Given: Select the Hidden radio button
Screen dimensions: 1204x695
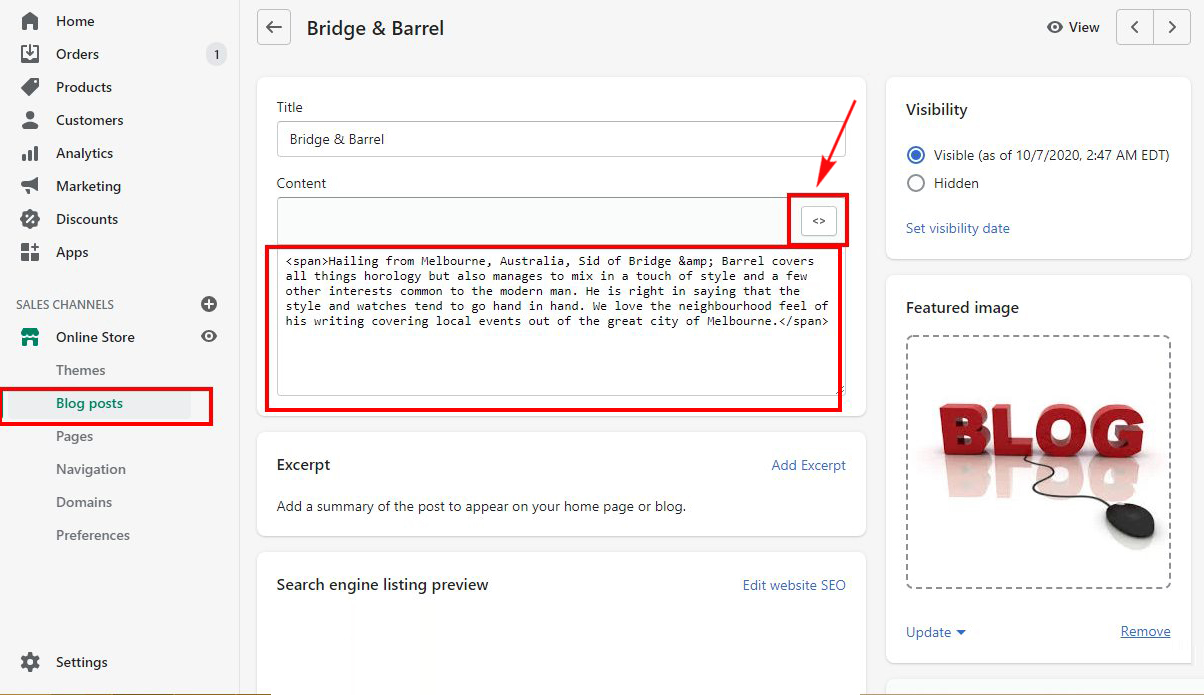Looking at the screenshot, I should [915, 183].
